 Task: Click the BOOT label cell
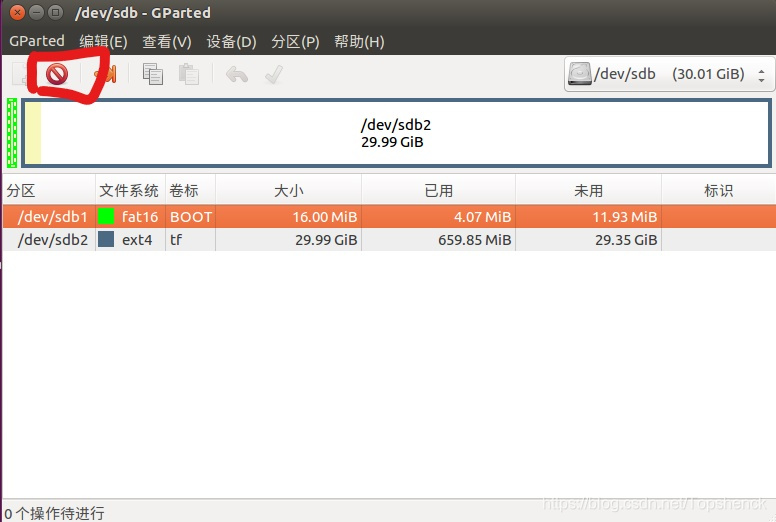(191, 217)
